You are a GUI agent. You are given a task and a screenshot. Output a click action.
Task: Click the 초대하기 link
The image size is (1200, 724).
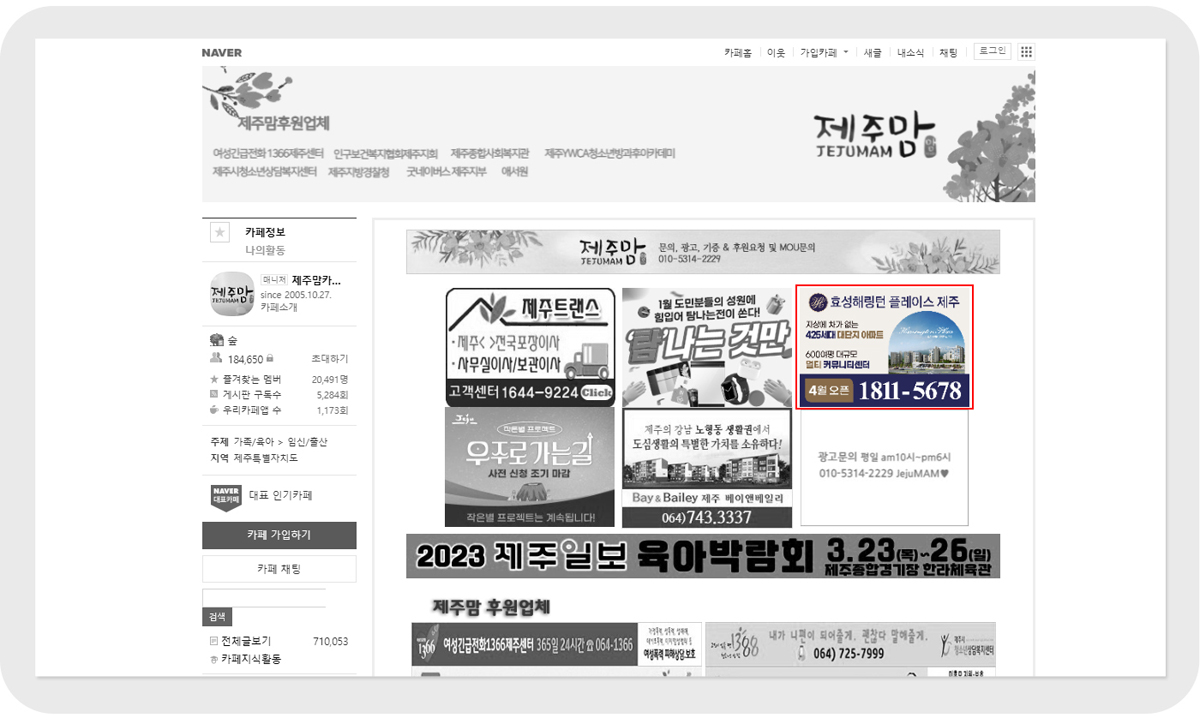point(329,359)
